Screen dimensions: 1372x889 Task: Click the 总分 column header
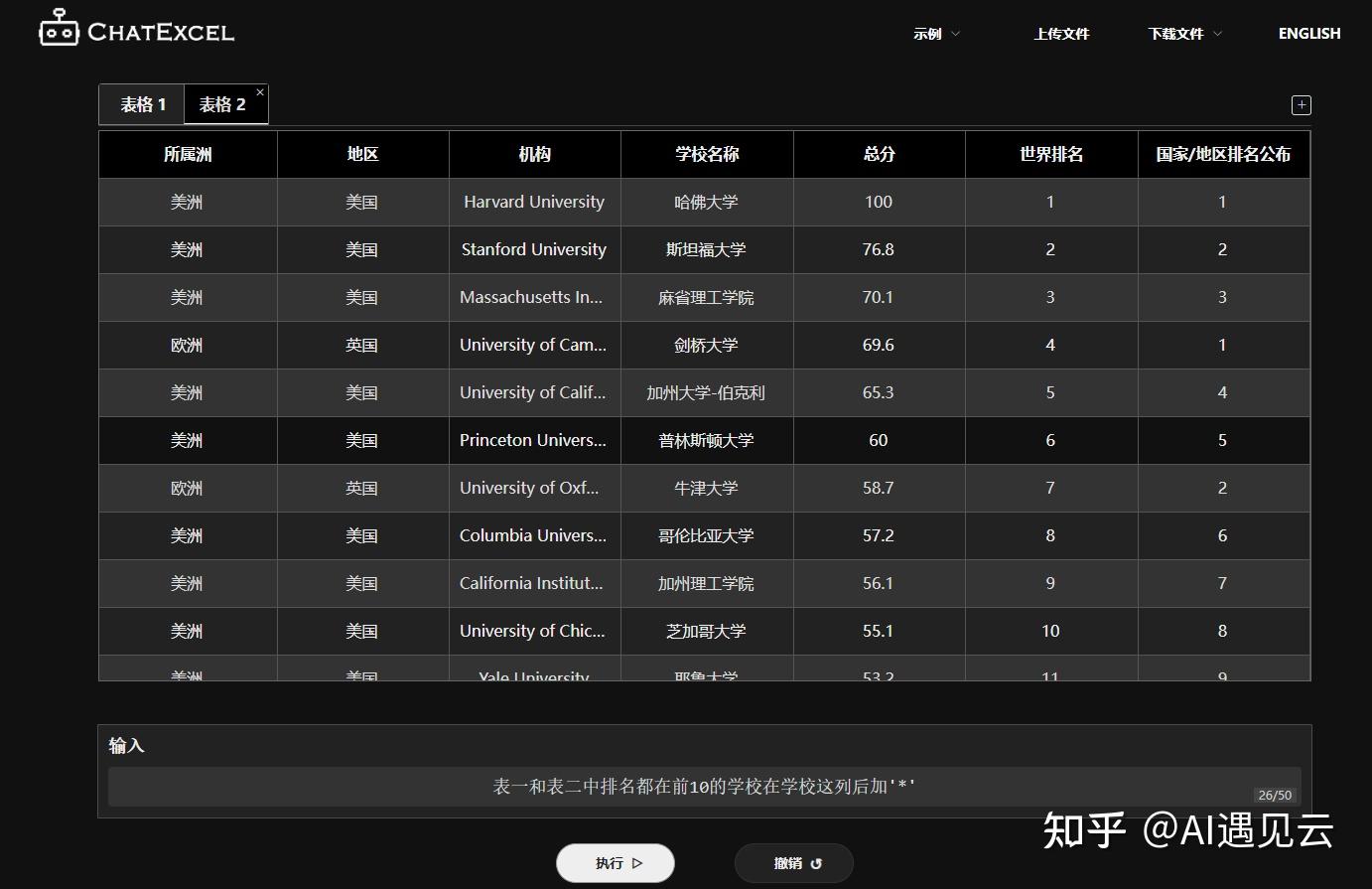pyautogui.click(x=878, y=154)
